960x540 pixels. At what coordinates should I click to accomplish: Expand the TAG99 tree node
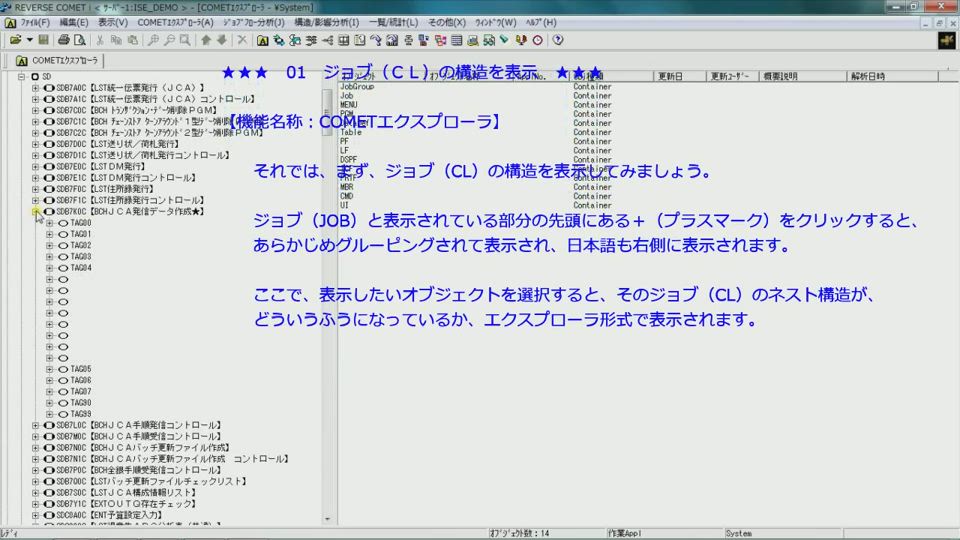click(50, 414)
